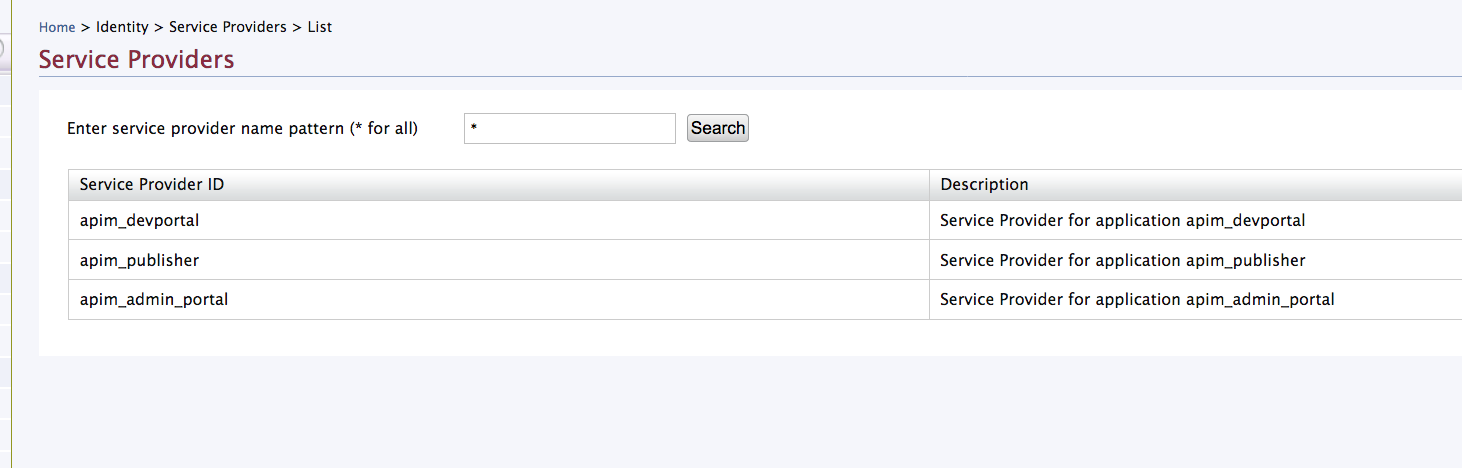The image size is (1462, 468).
Task: Click the partially visible box at top-left edge
Action: 3,50
